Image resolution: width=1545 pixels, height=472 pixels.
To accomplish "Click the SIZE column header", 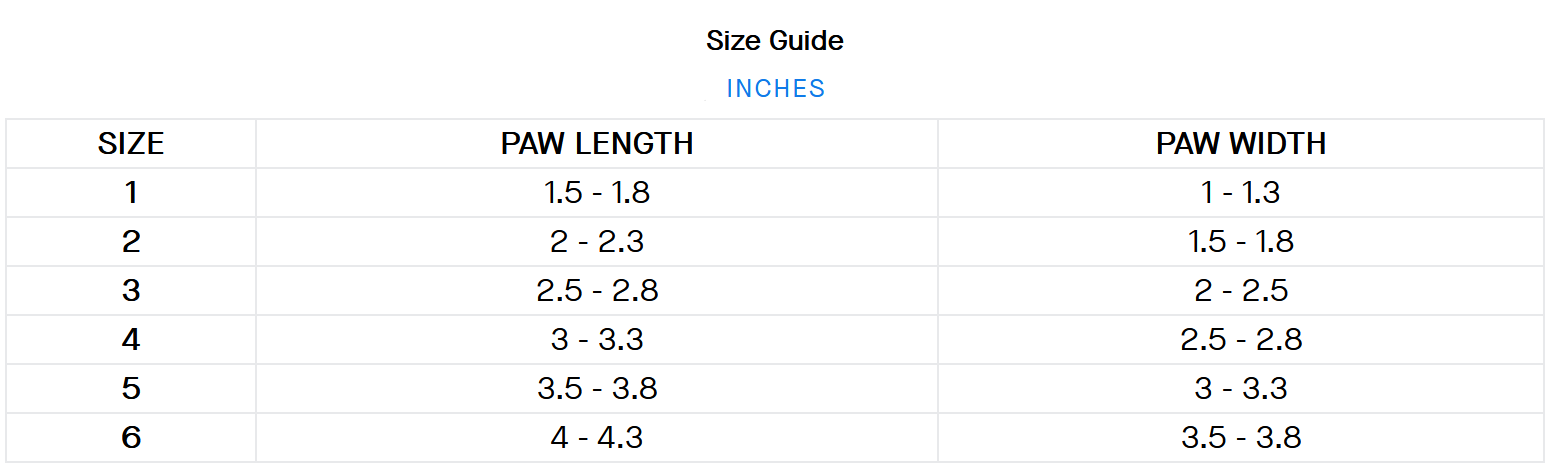I will [x=131, y=144].
